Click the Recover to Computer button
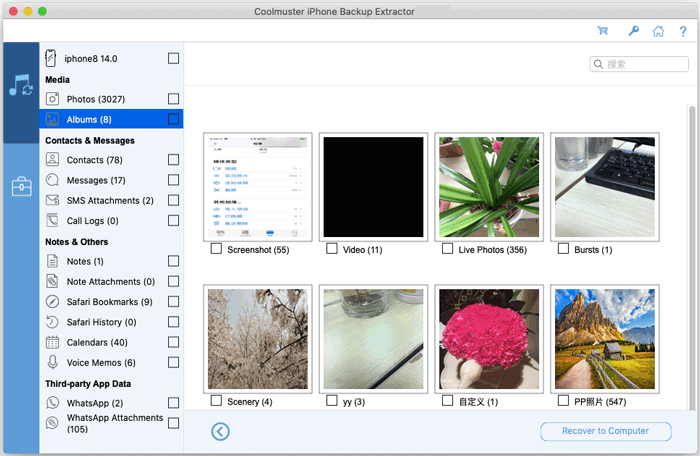 pos(605,431)
